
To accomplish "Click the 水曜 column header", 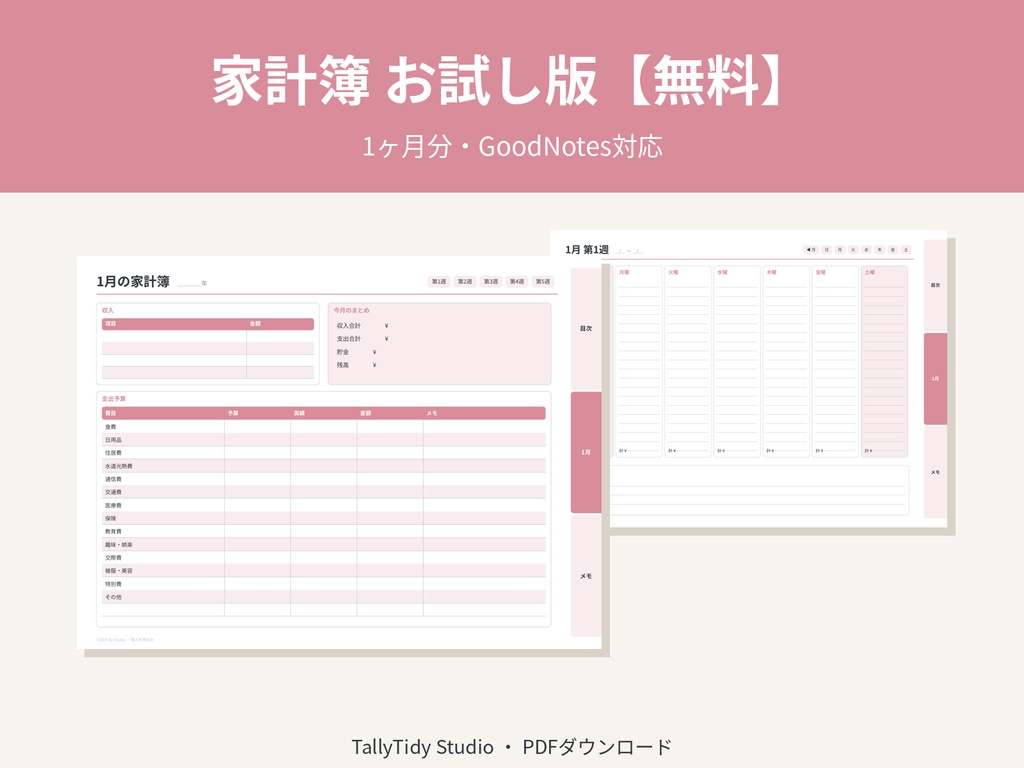I will tap(722, 272).
